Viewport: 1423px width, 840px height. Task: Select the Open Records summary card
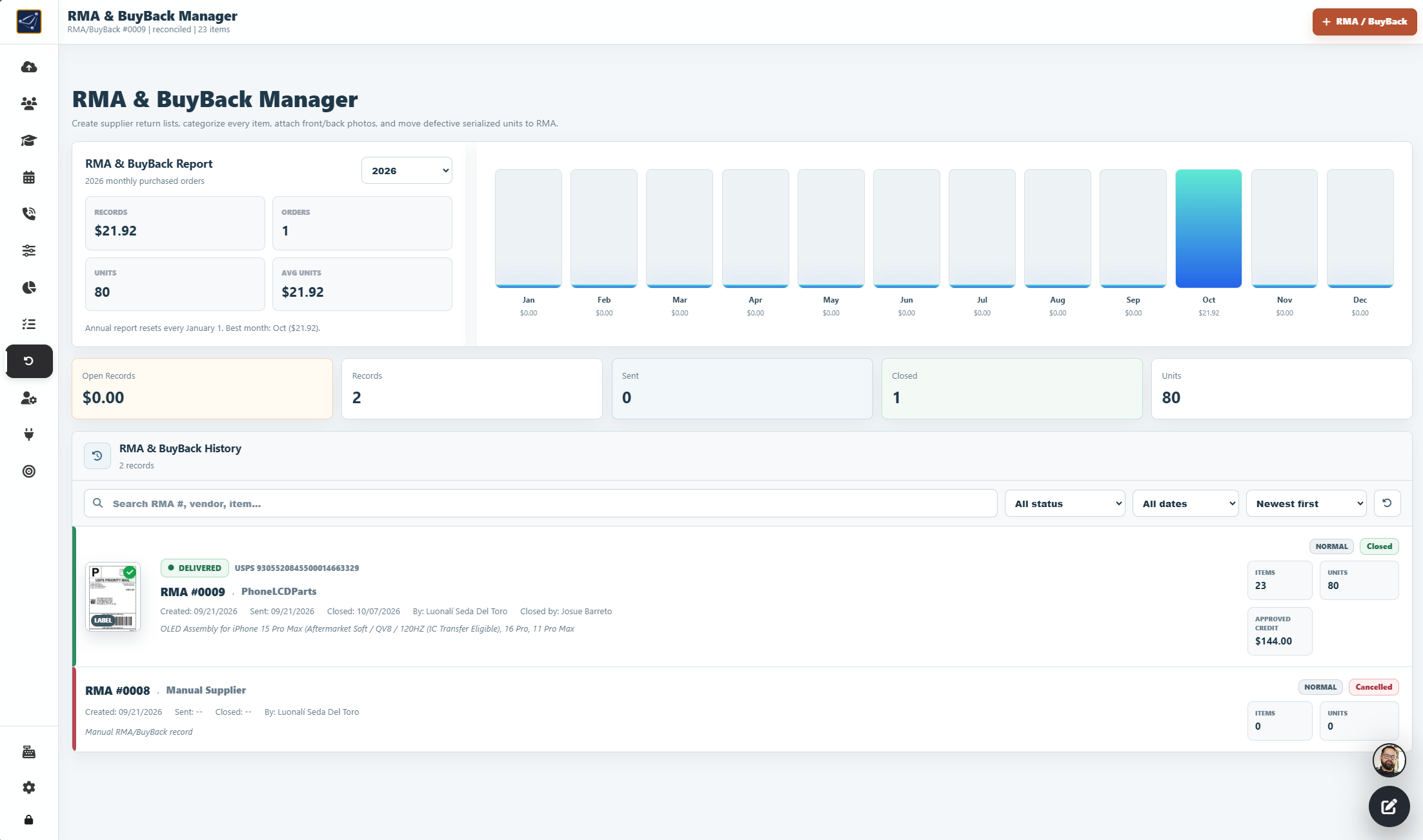202,388
